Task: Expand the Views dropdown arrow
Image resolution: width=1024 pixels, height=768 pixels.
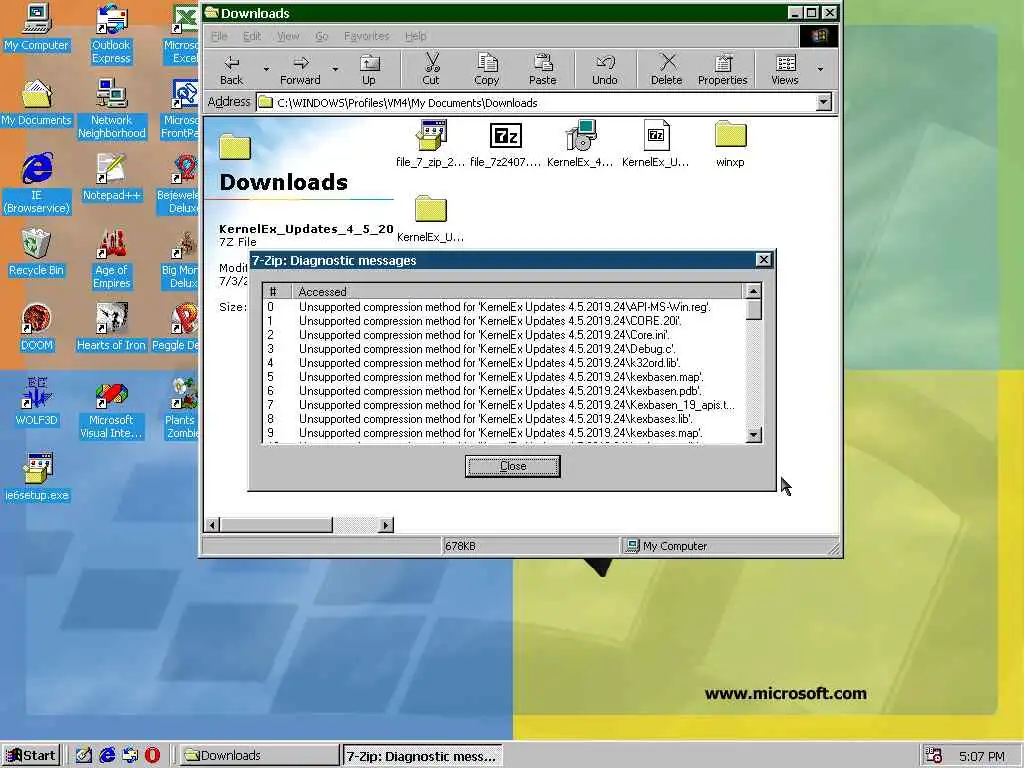Action: 820,69
